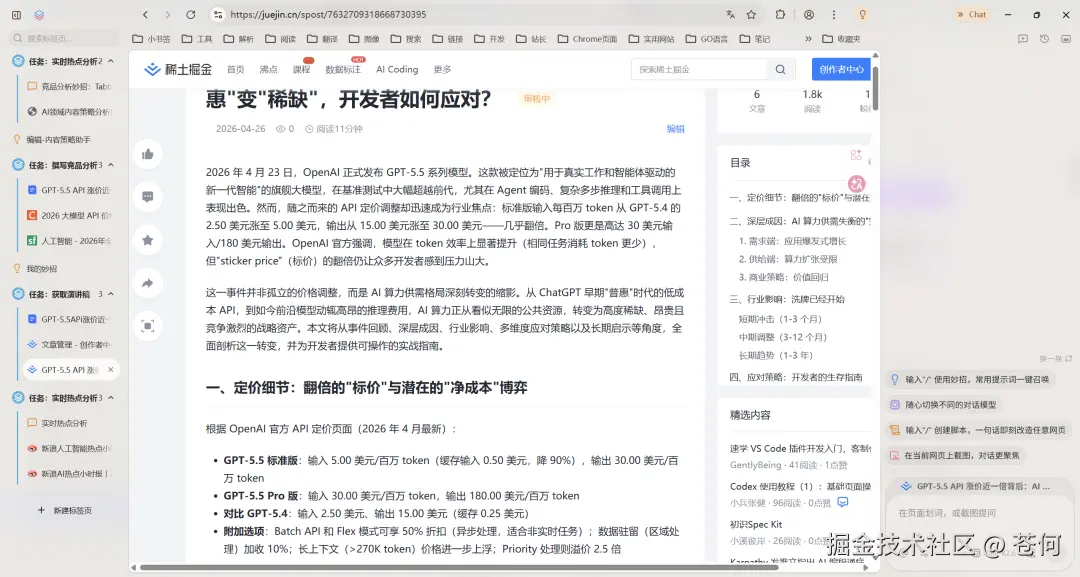Show more bookmark folders chevron
The height and width of the screenshot is (577, 1080).
pos(808,39)
